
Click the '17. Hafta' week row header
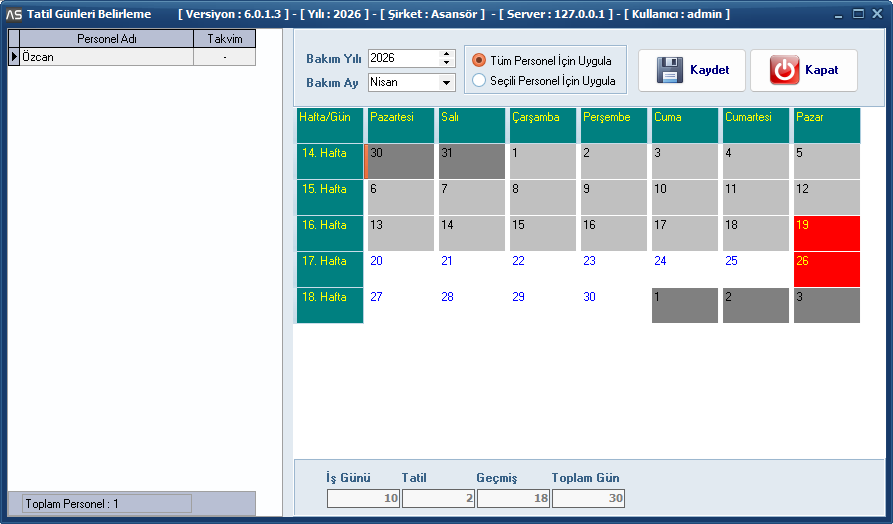pyautogui.click(x=329, y=269)
